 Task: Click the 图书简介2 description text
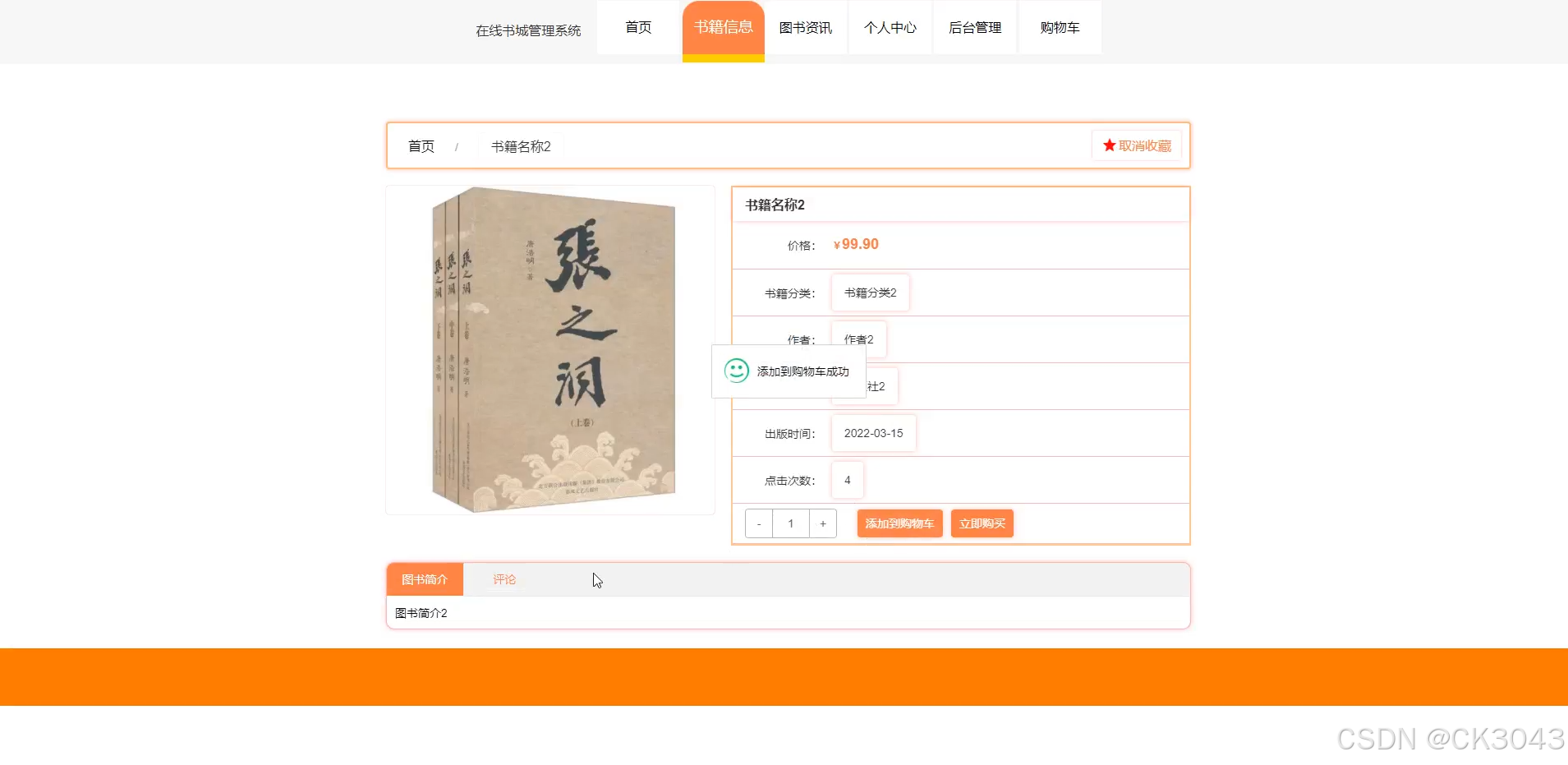click(x=421, y=613)
